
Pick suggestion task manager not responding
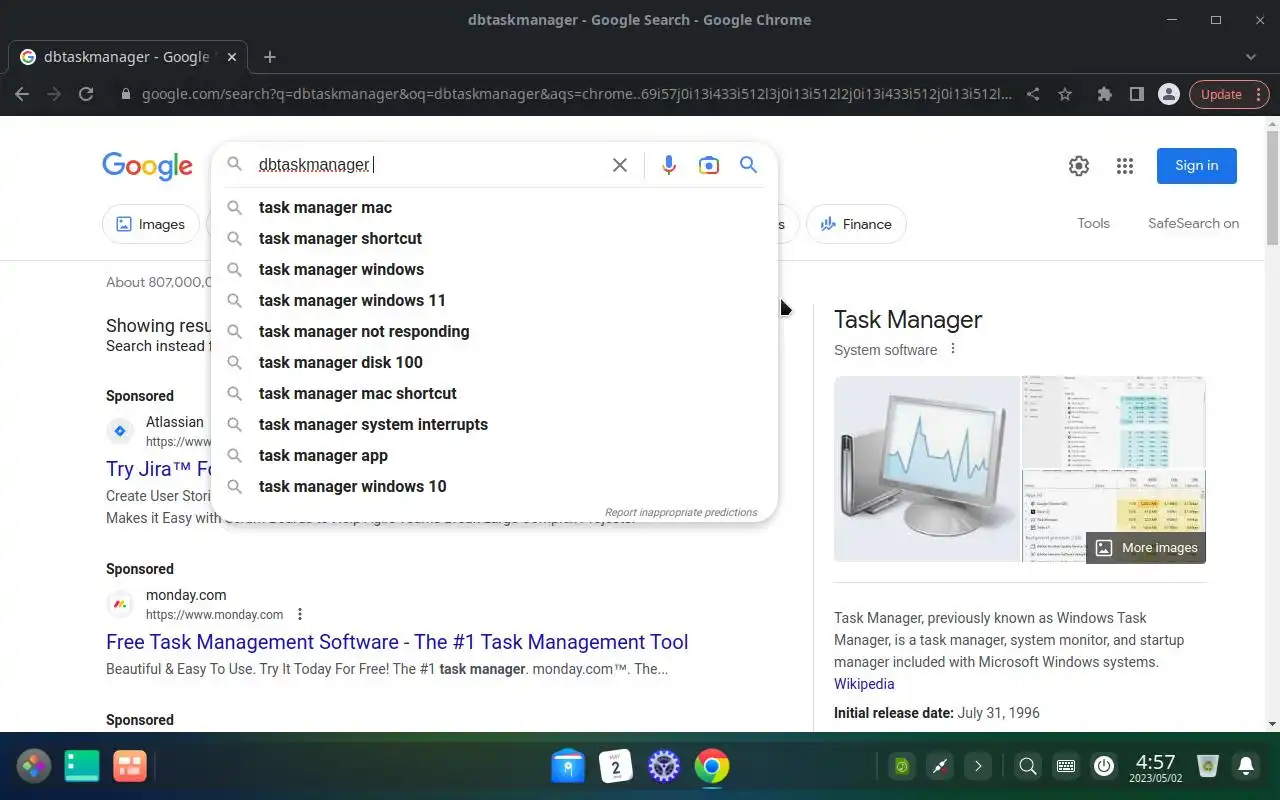tap(494, 331)
